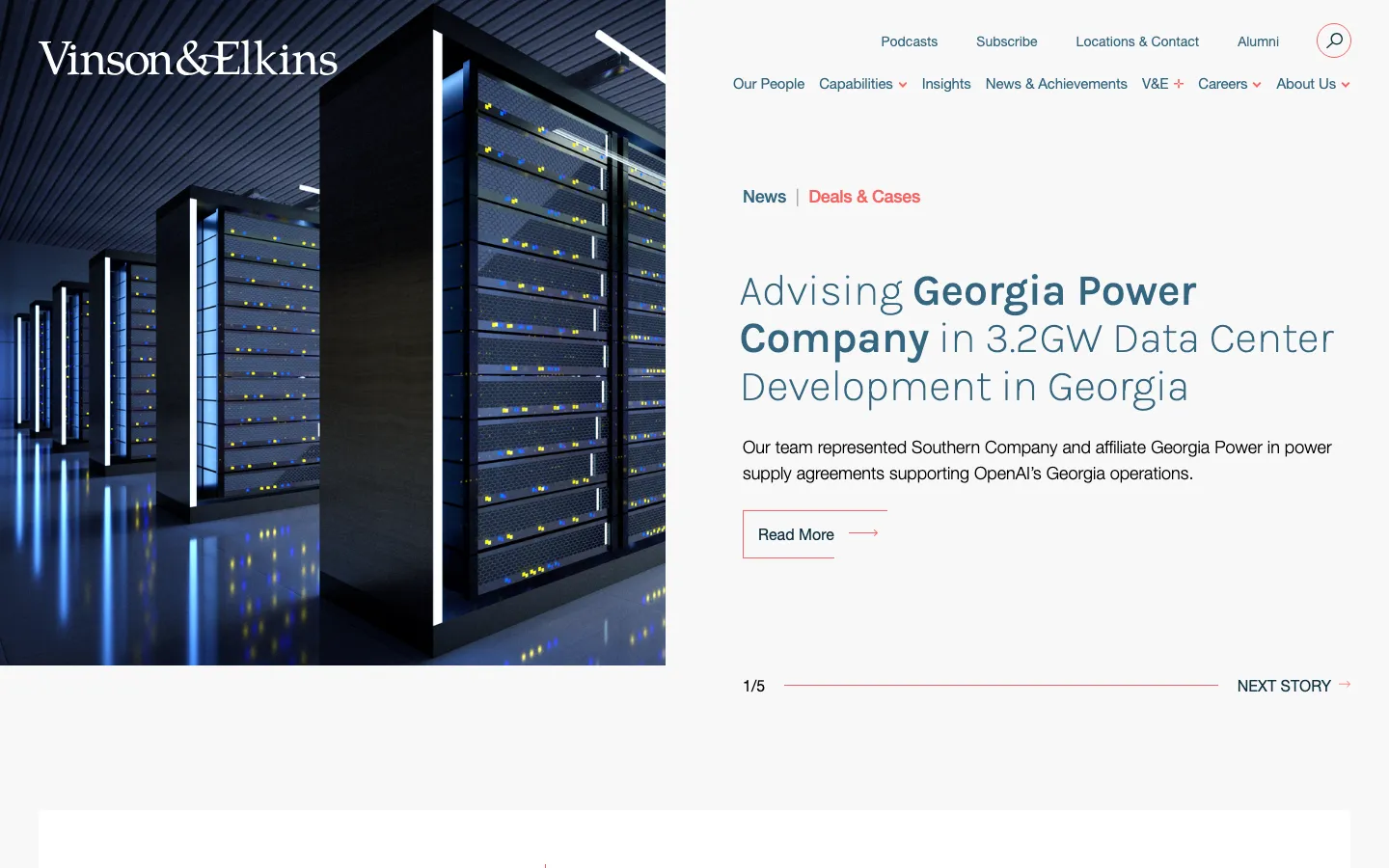Visit the Alumni link
This screenshot has width=1389, height=868.
[x=1258, y=41]
